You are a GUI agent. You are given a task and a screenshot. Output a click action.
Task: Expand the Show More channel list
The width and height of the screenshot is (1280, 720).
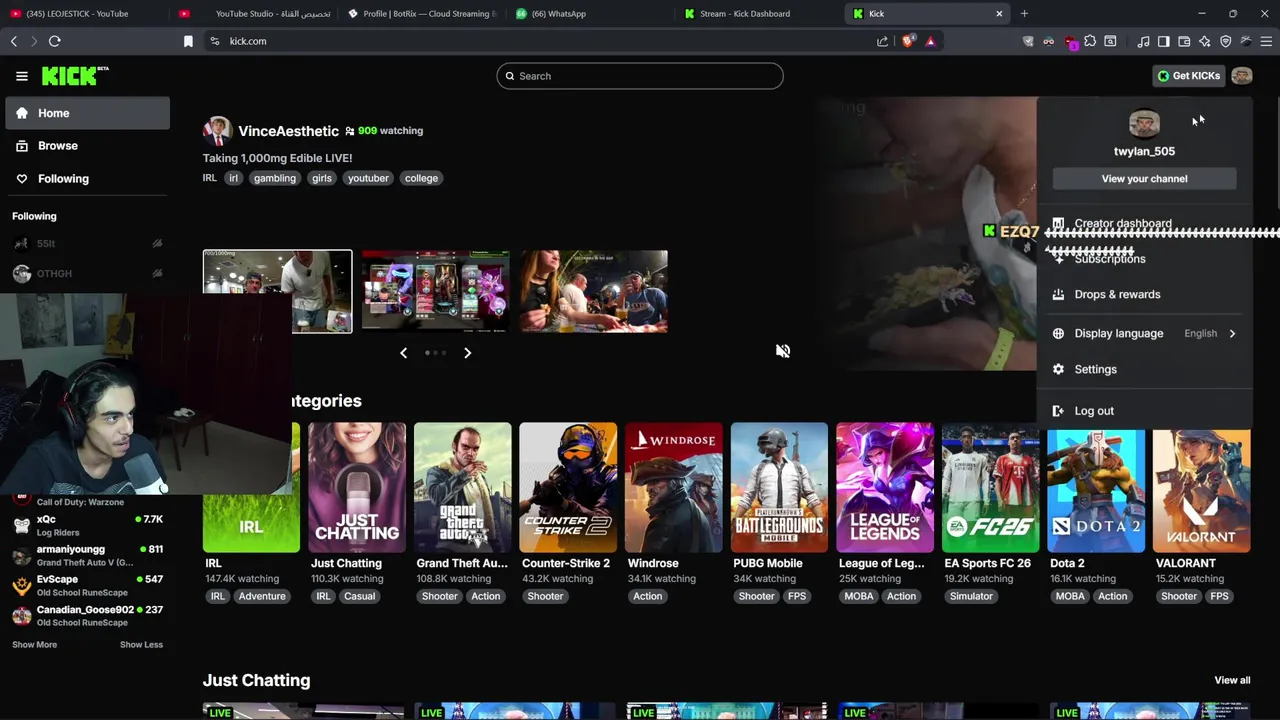34,644
